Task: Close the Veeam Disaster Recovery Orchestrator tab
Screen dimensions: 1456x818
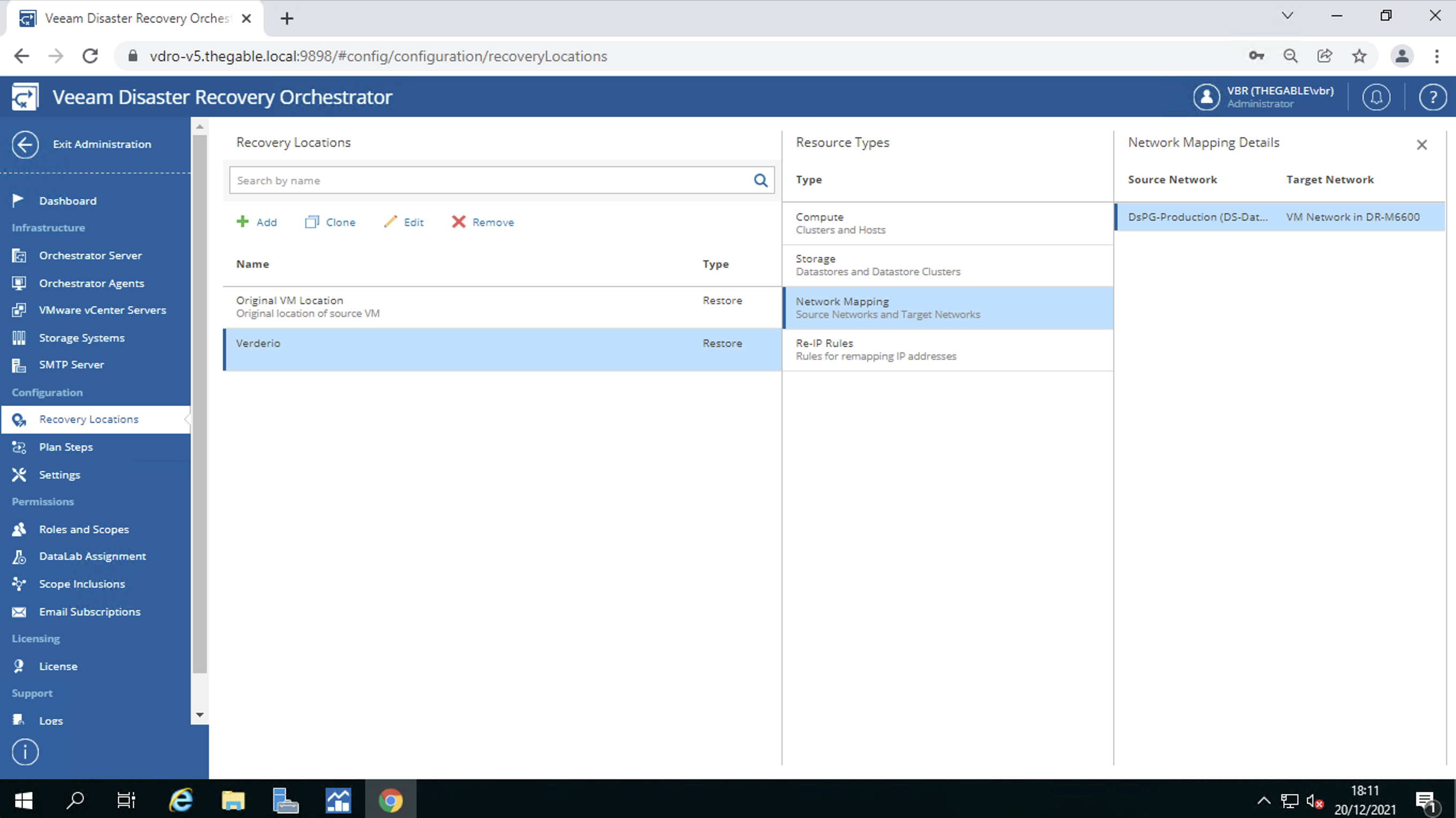Action: click(246, 19)
